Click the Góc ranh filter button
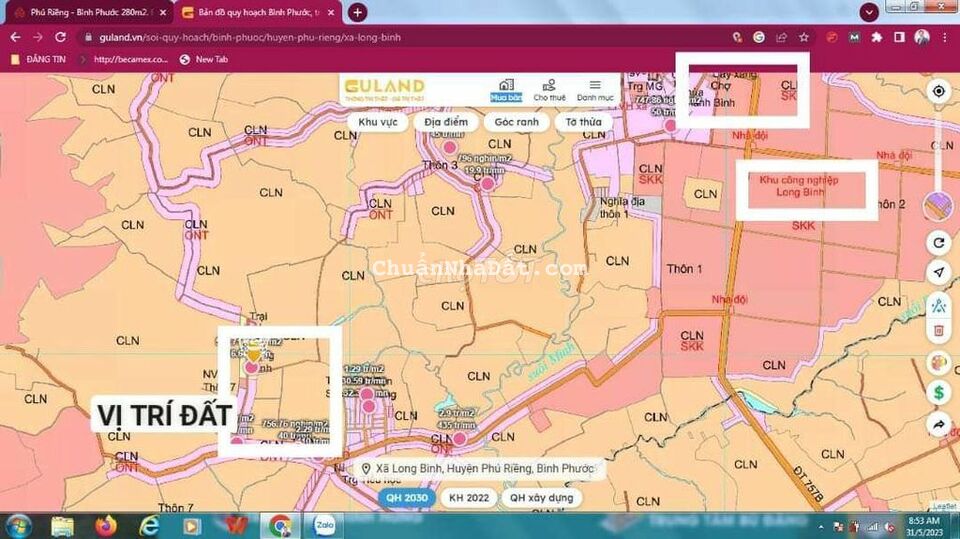Viewport: 960px width, 539px height. (x=517, y=122)
